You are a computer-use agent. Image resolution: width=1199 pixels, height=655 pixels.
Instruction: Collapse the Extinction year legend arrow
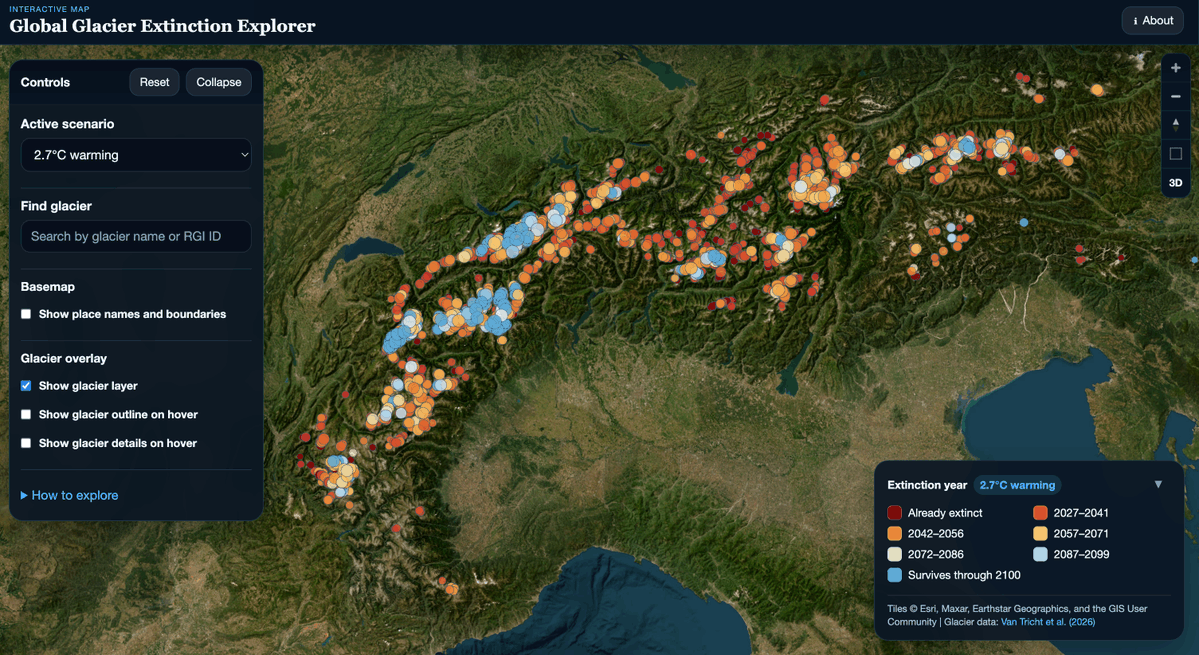coord(1158,485)
